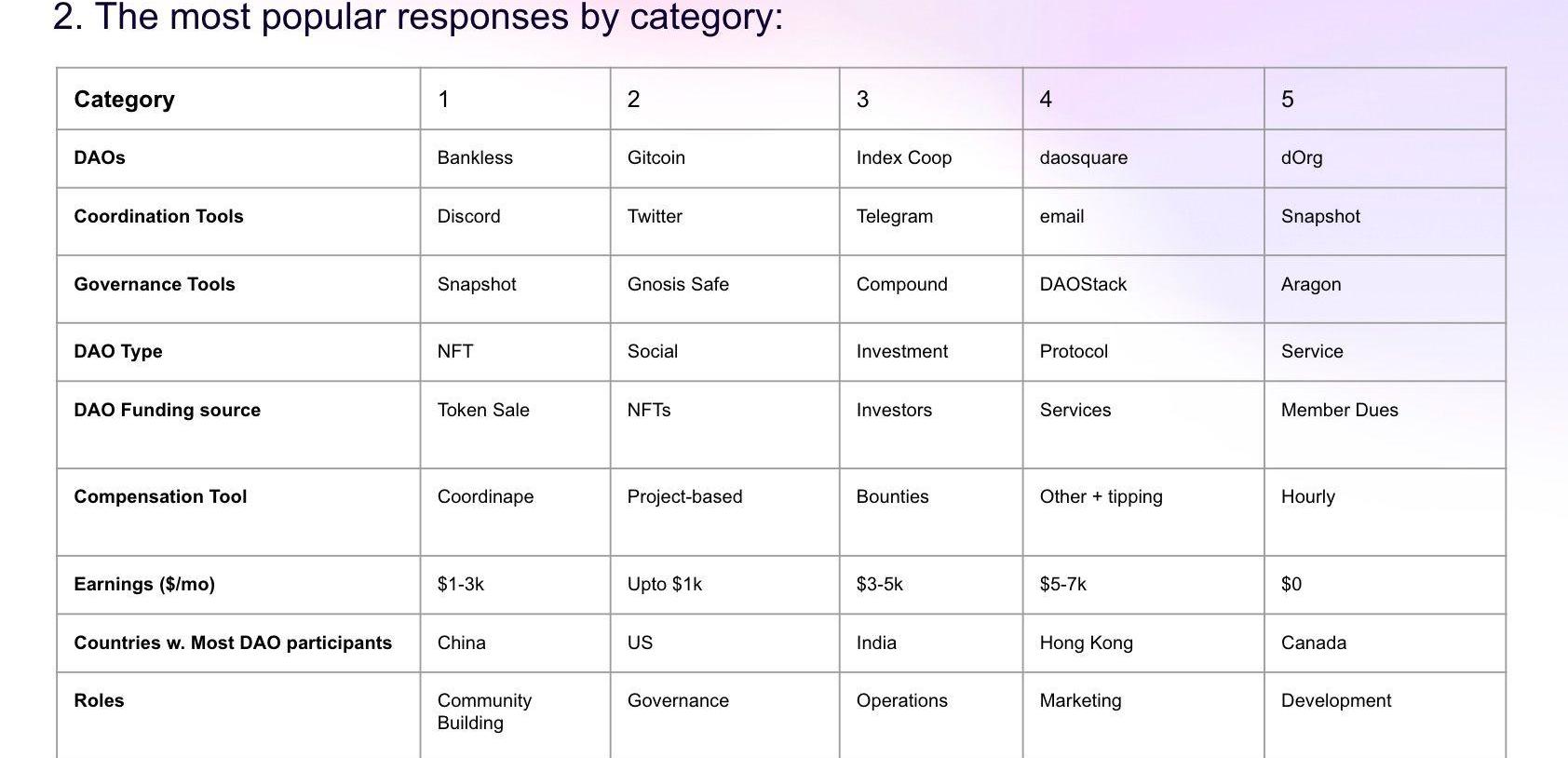Click the 'Token Sale' funding cell
The height and width of the screenshot is (758, 1568).
coord(515,425)
